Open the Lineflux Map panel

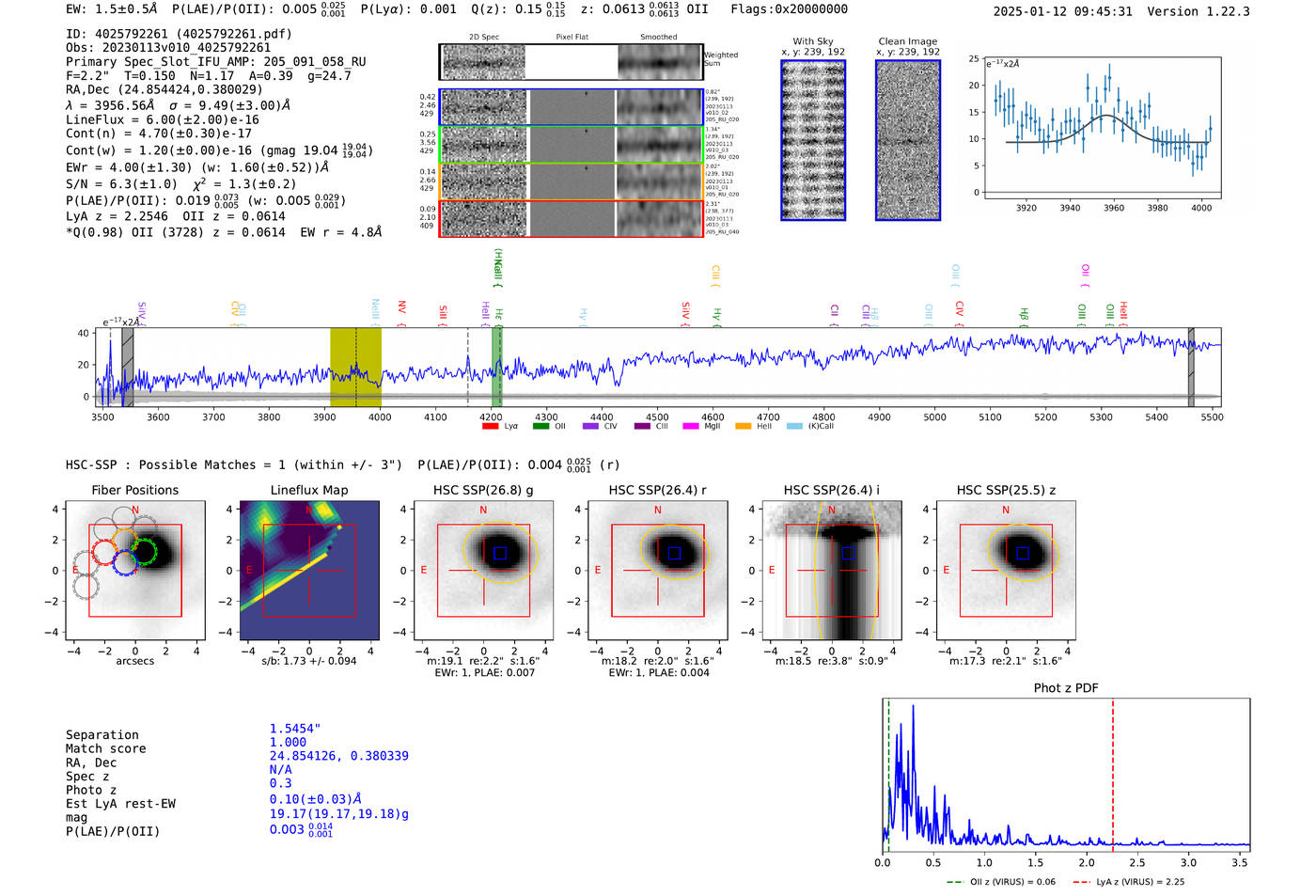(x=309, y=571)
